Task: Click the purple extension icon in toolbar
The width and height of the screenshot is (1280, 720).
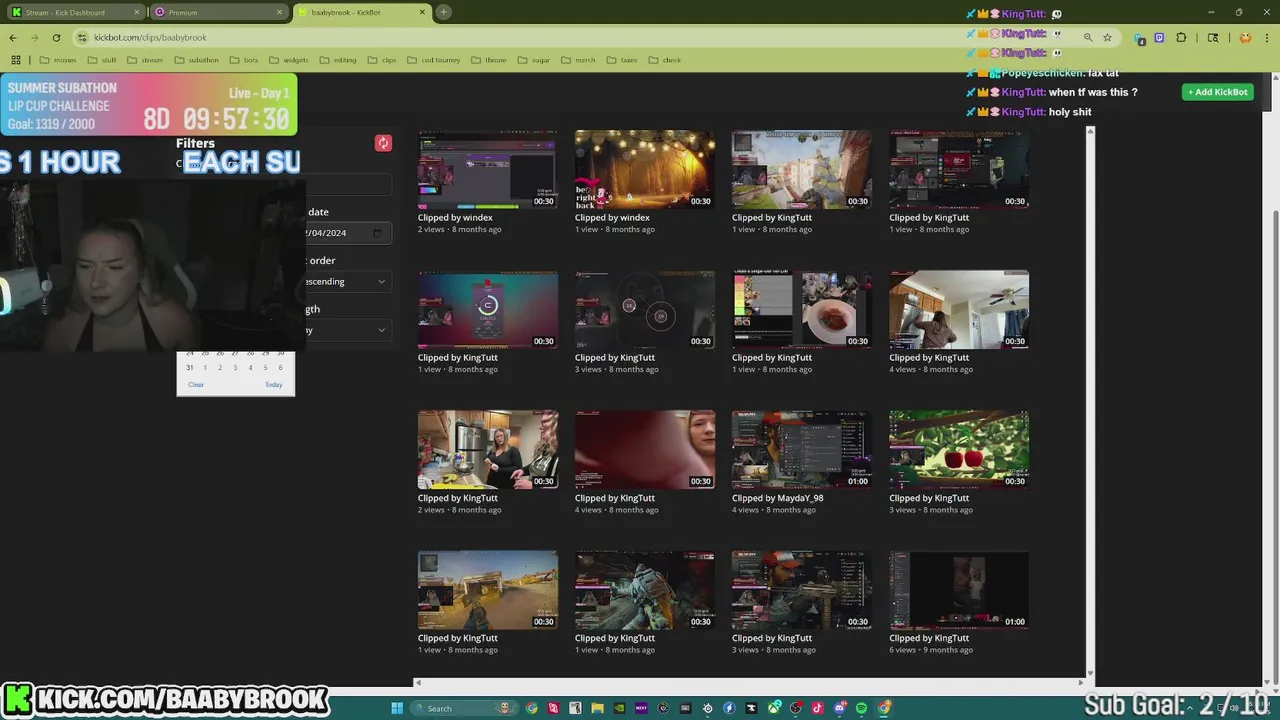Action: 1159,38
